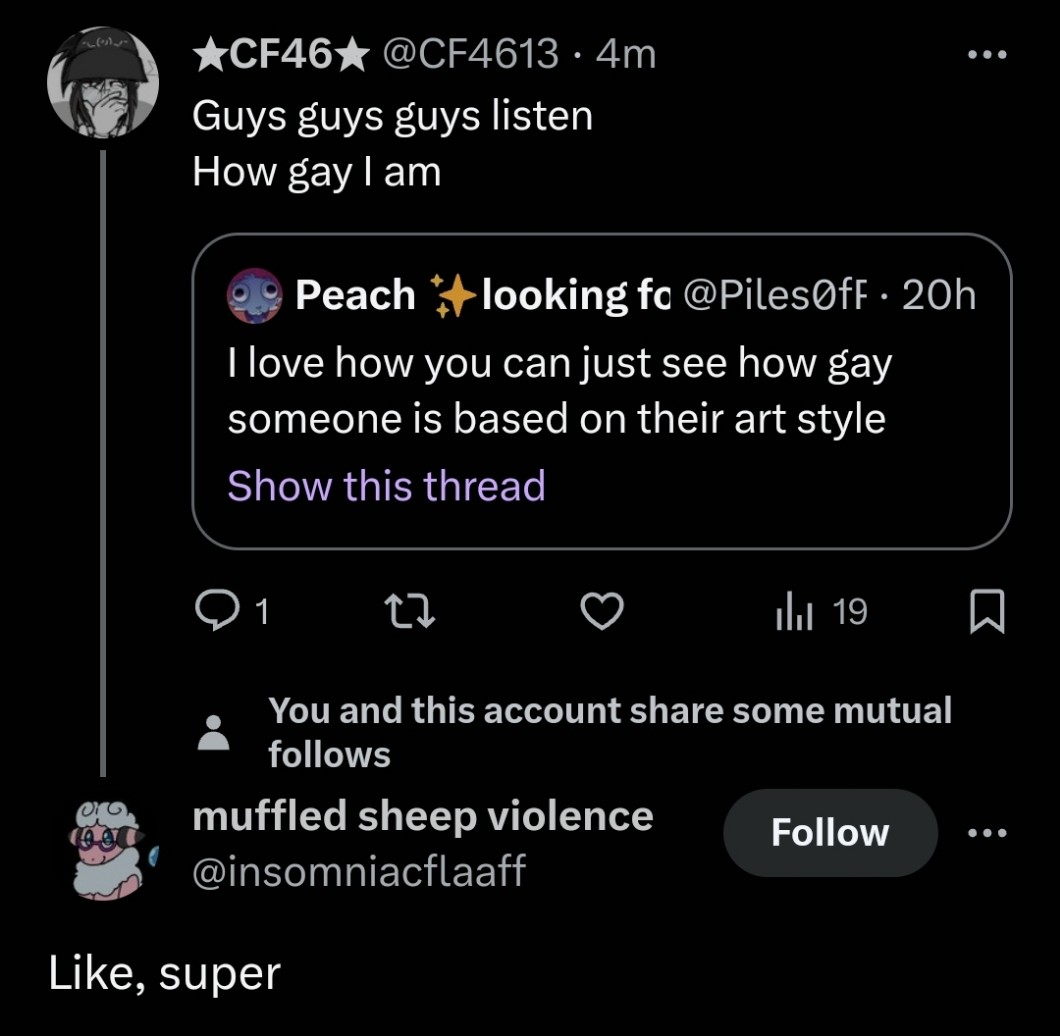
Task: Bookmark the CF46 tweet
Action: click(x=987, y=612)
